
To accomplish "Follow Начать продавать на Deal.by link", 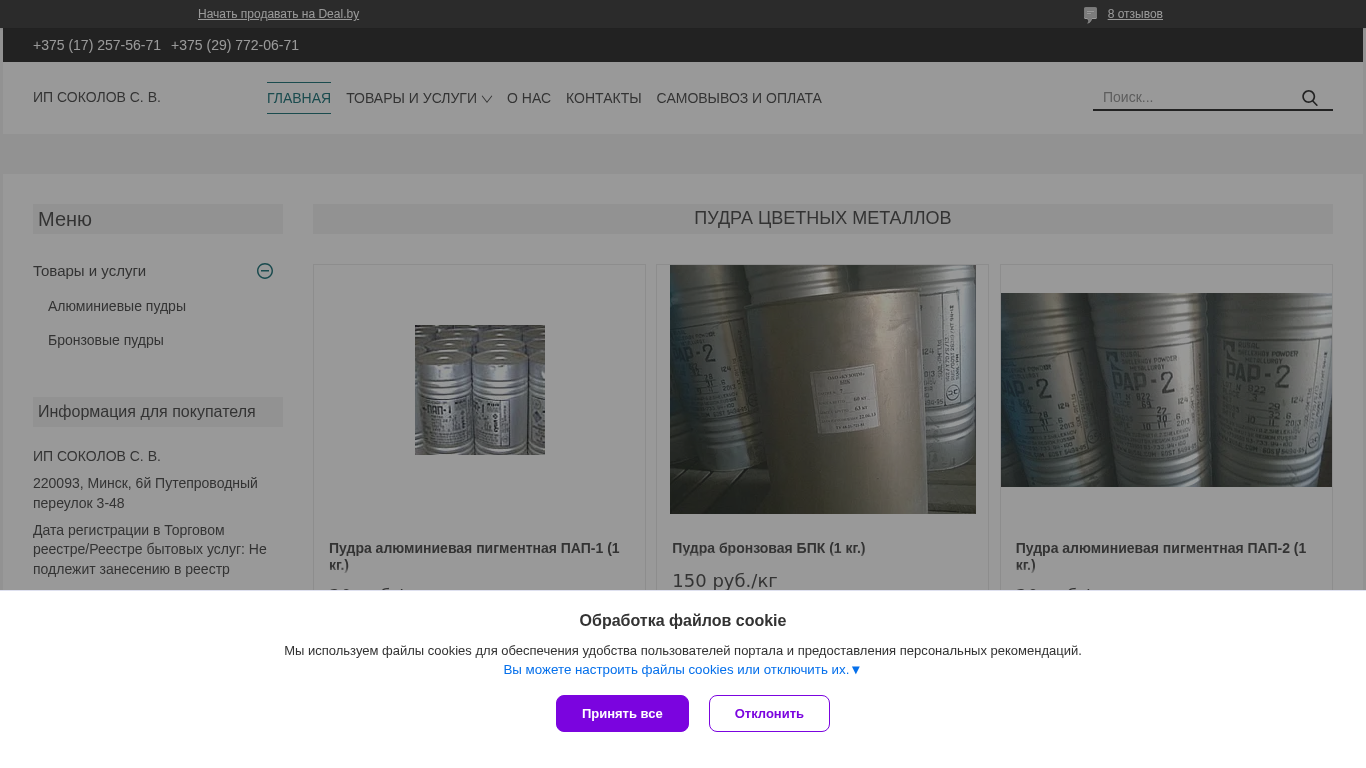I will [278, 14].
